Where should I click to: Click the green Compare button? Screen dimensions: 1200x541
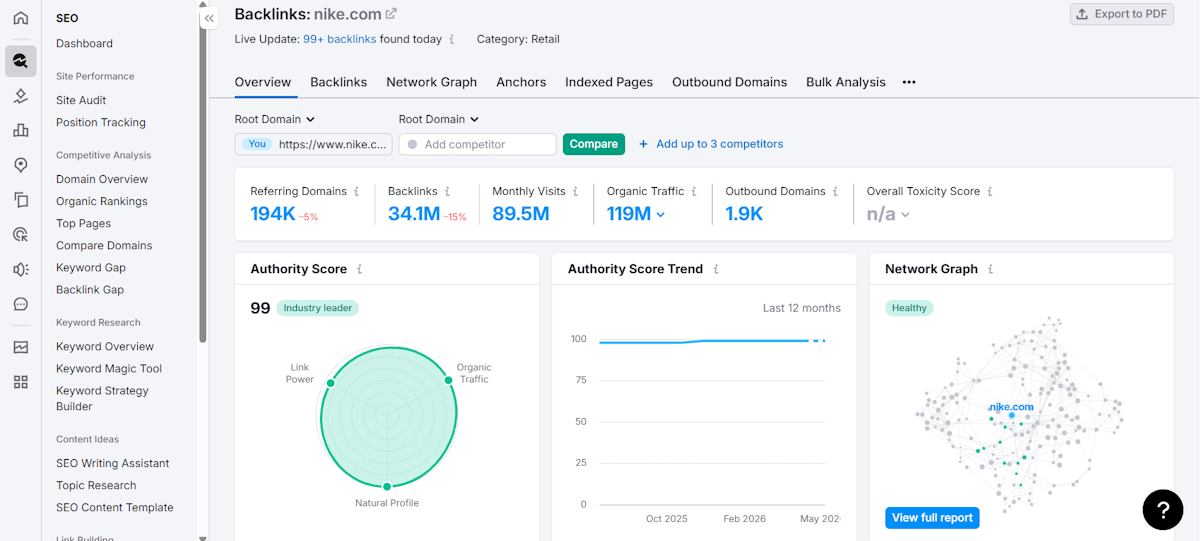point(594,144)
